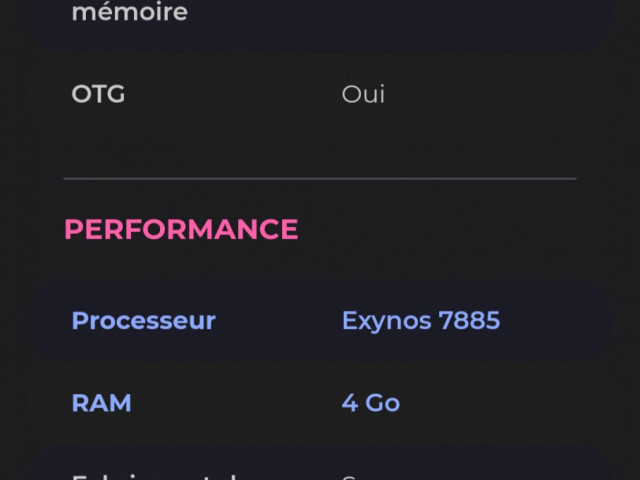The width and height of the screenshot is (640, 480).
Task: Click the digit 4 in RAM value
Action: (x=350, y=403)
